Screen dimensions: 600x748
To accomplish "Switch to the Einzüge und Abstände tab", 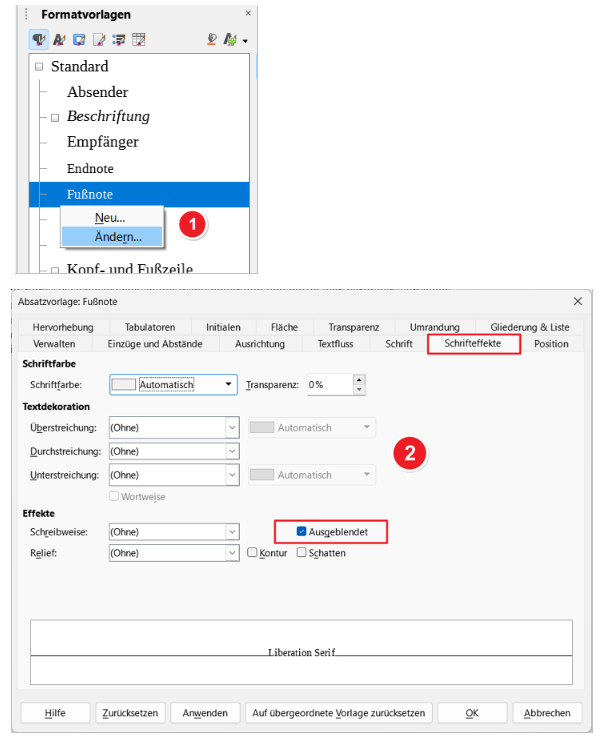I will (155, 344).
